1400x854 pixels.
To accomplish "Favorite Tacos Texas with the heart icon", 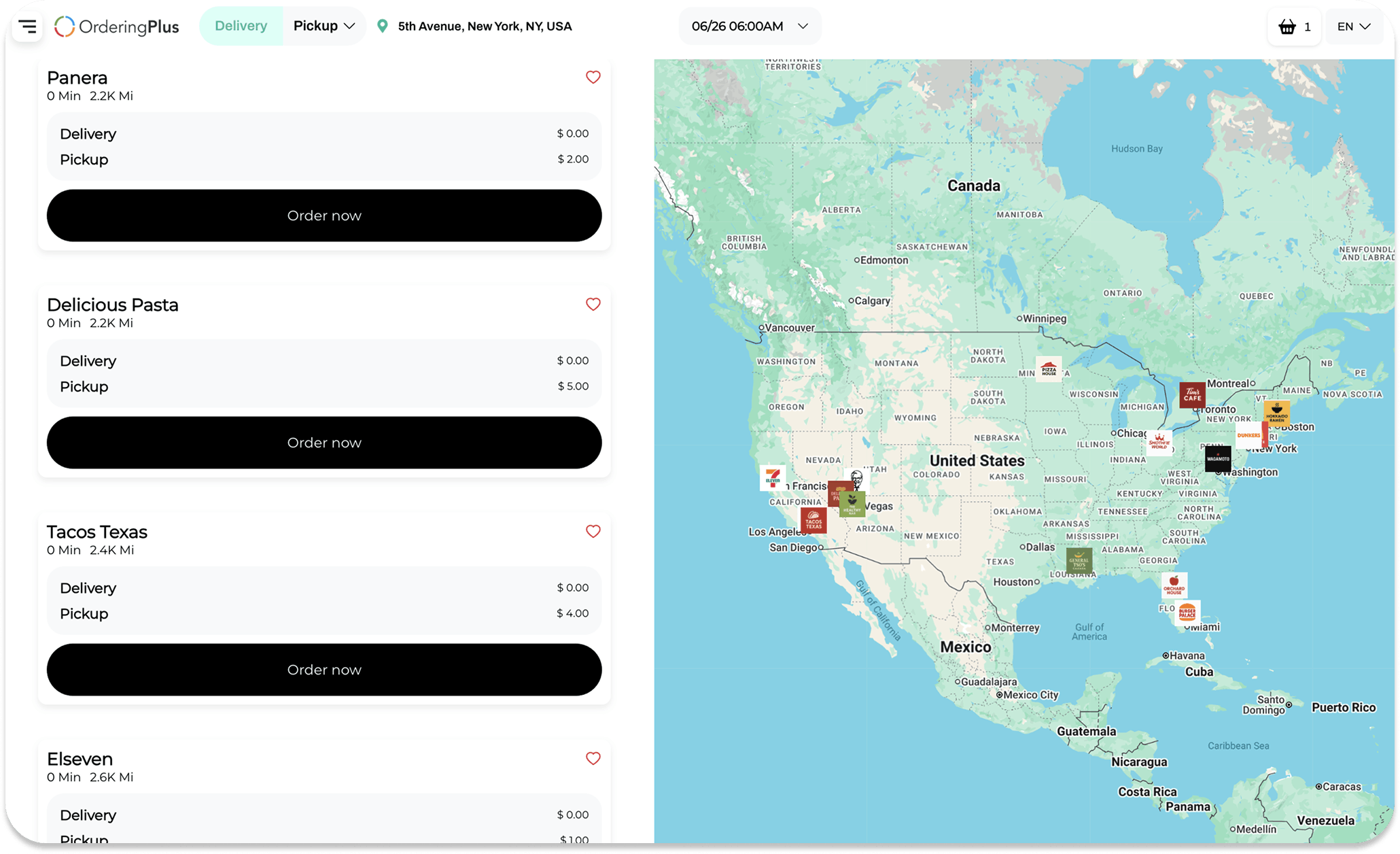I will point(593,531).
